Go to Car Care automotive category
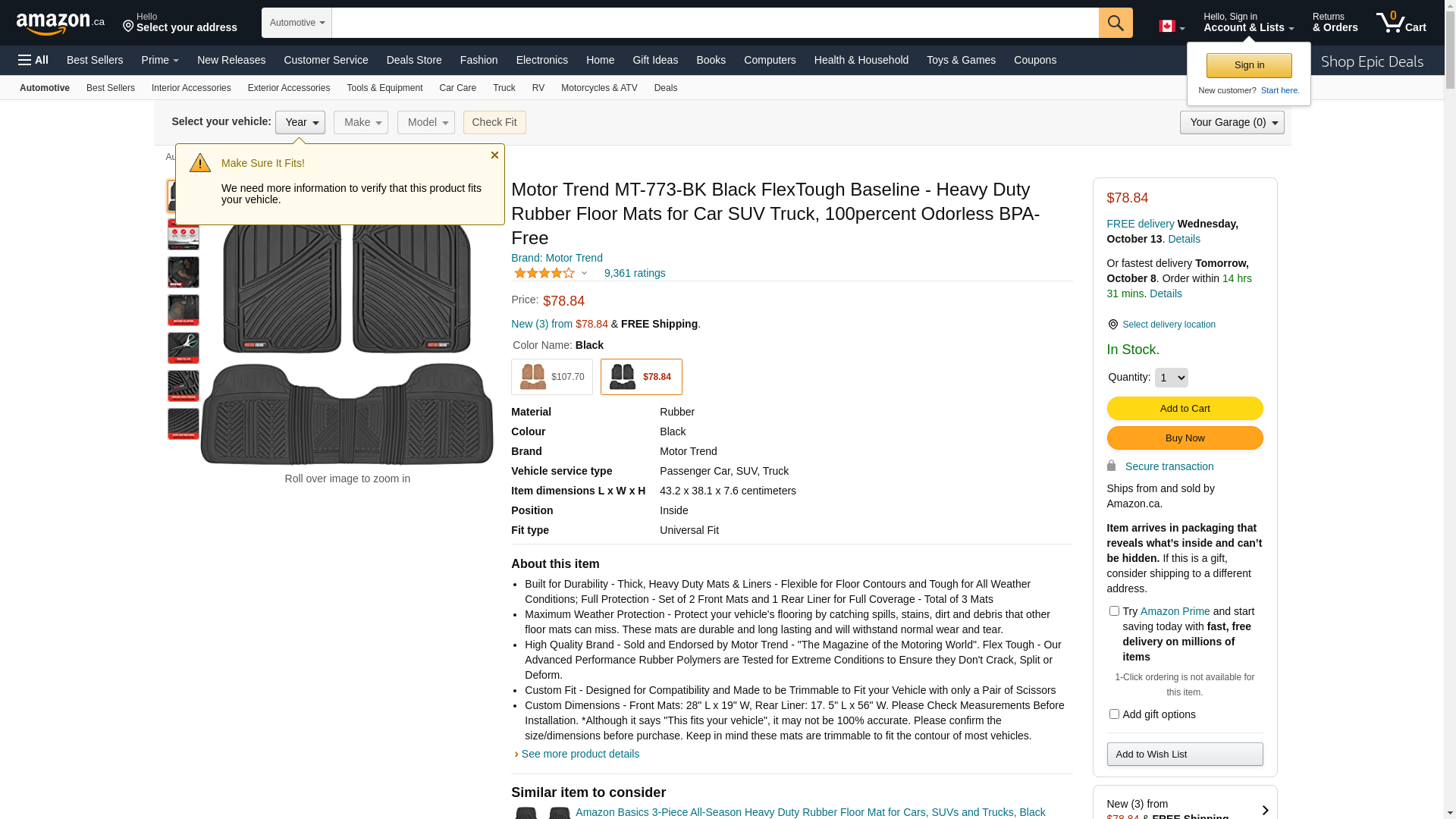 (457, 88)
